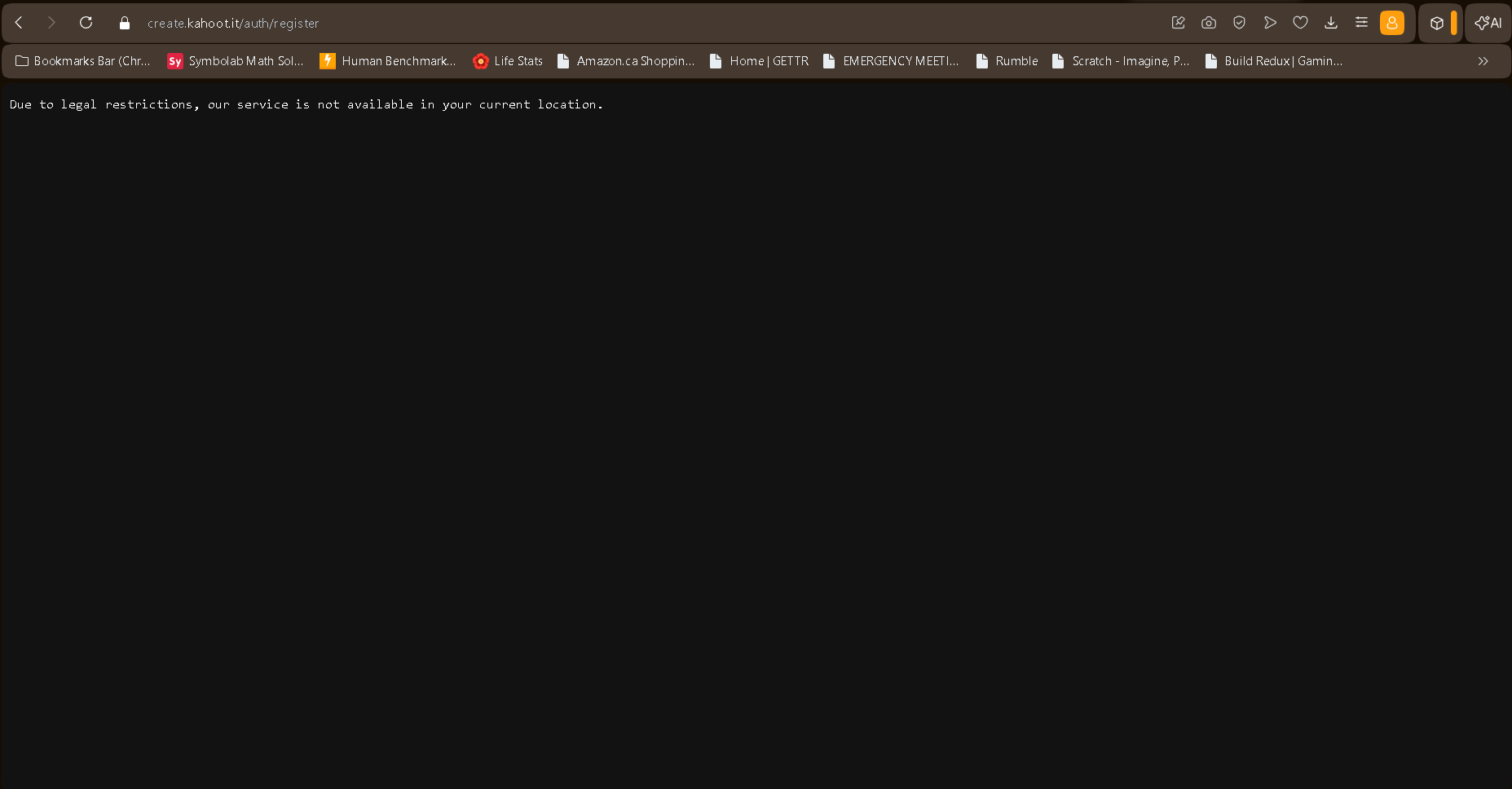Click the paper-plane send icon in toolbar
The image size is (1512, 789).
1270,23
